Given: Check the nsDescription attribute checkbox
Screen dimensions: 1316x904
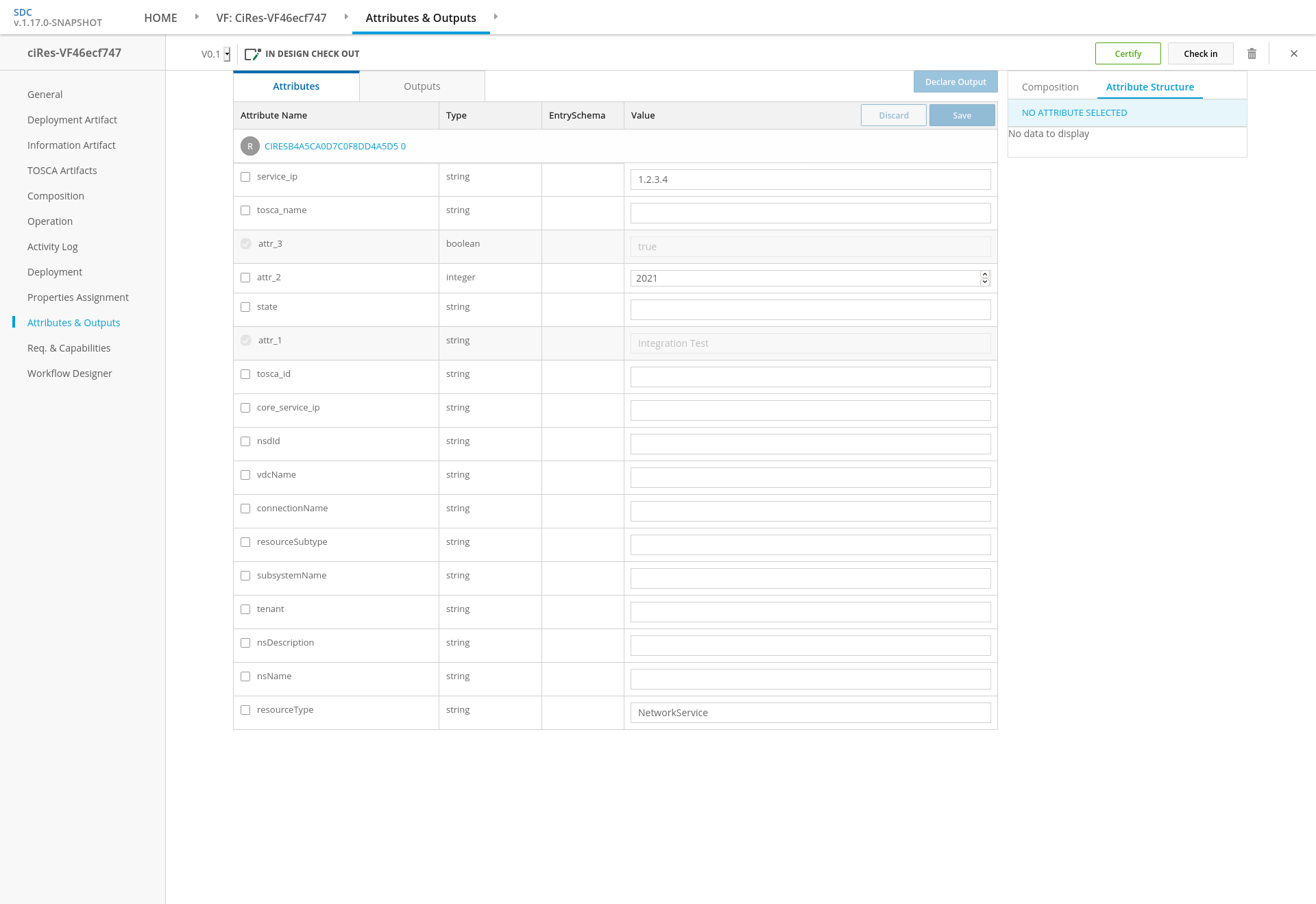Looking at the screenshot, I should 245,643.
